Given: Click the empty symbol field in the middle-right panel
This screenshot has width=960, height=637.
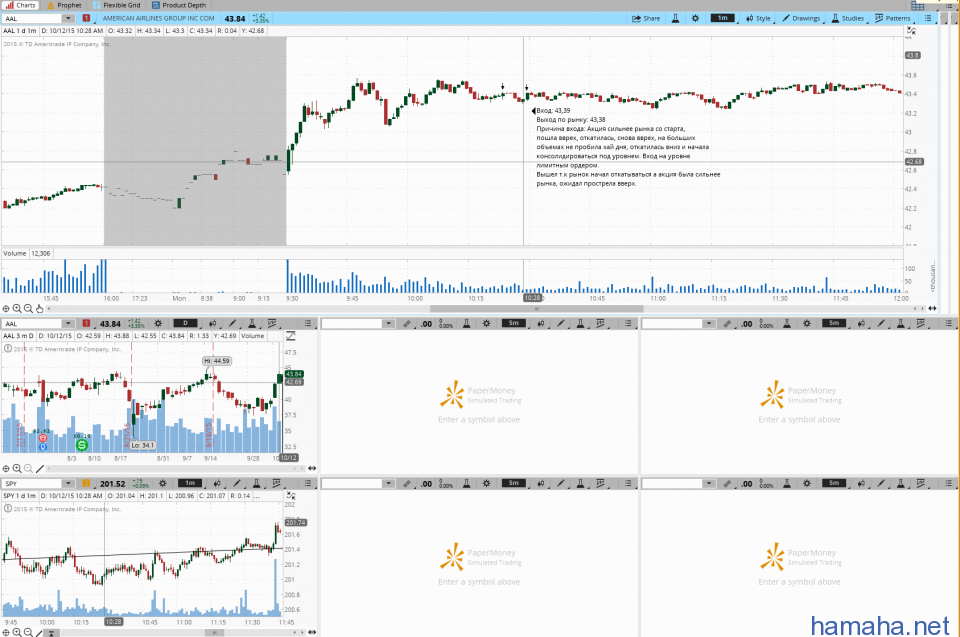Looking at the screenshot, I should pos(672,323).
